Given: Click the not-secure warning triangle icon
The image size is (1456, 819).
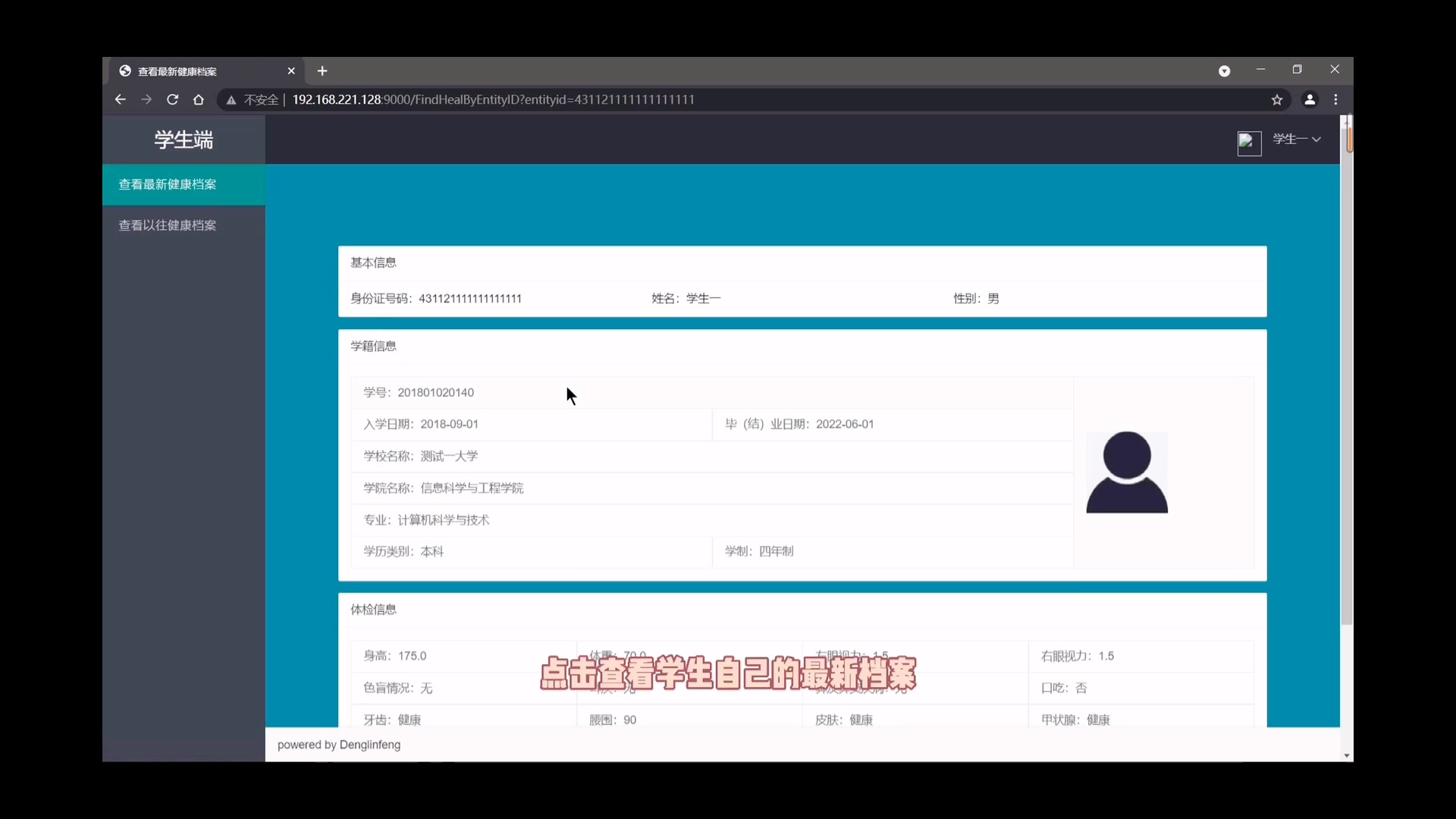Looking at the screenshot, I should coord(231,100).
